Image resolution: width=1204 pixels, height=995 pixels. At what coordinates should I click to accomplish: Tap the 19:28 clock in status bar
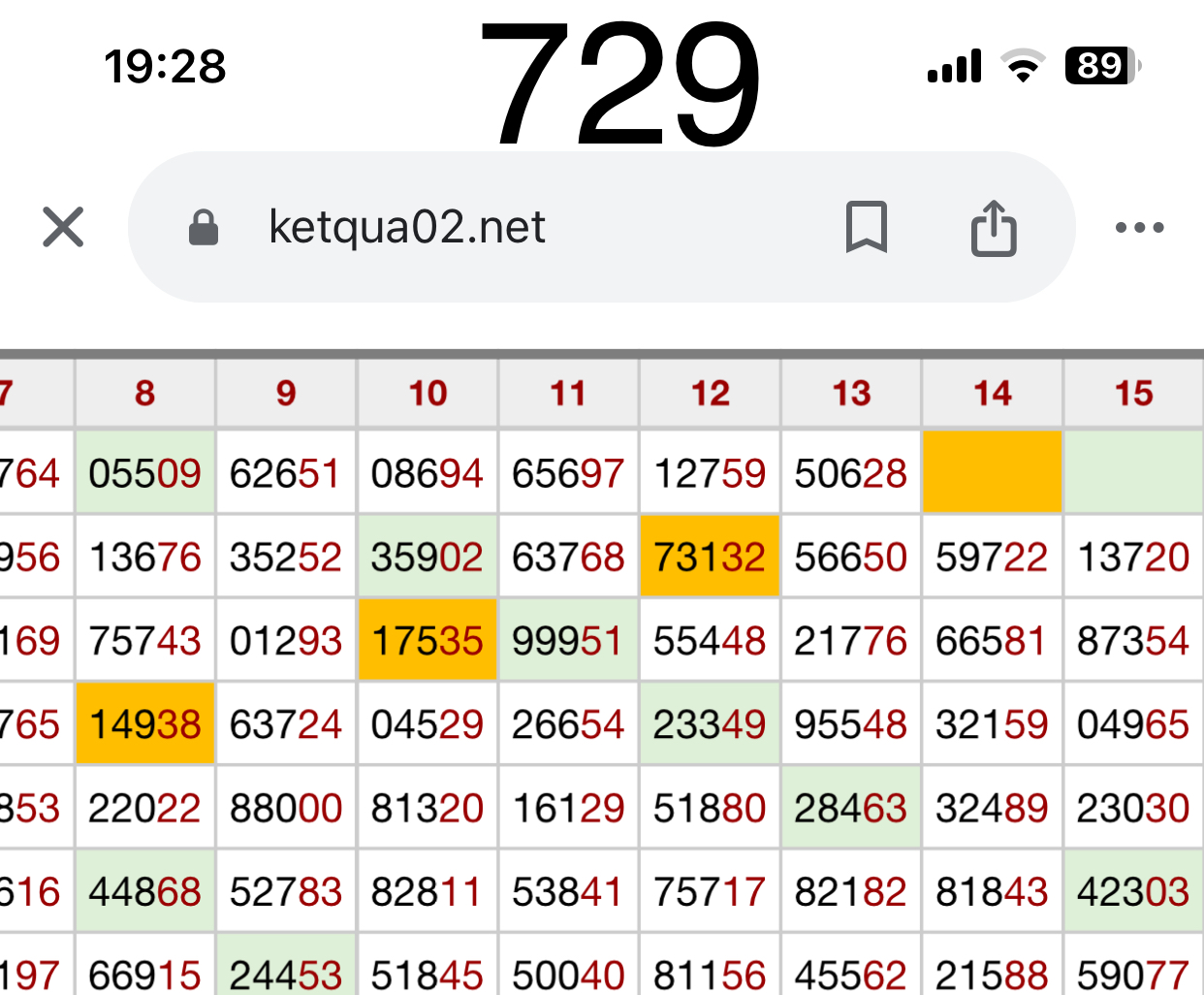click(x=165, y=67)
